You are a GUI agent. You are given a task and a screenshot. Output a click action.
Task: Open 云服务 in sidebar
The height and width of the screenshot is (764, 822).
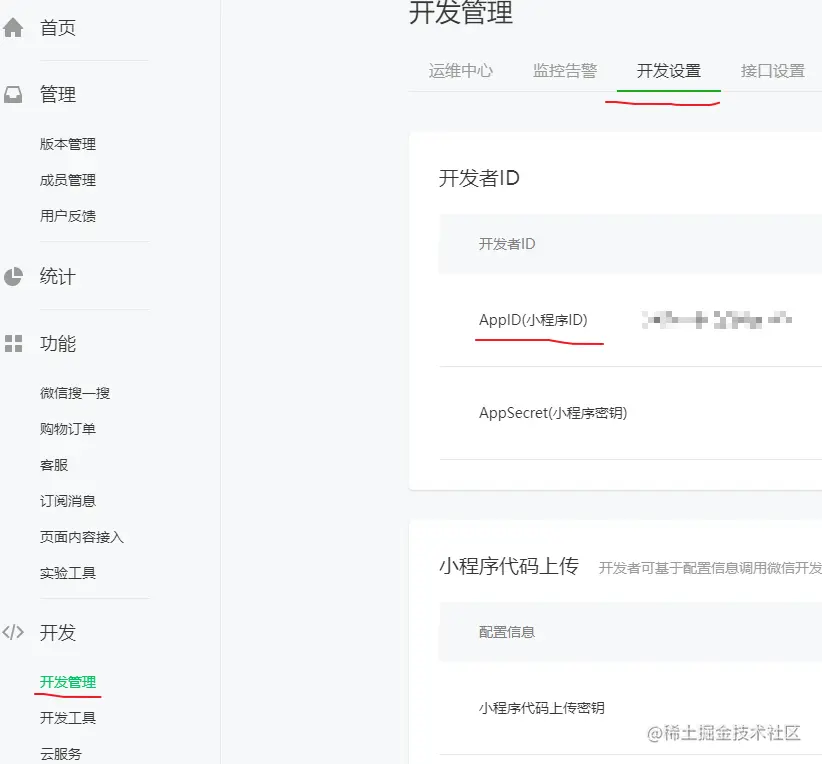(61, 754)
